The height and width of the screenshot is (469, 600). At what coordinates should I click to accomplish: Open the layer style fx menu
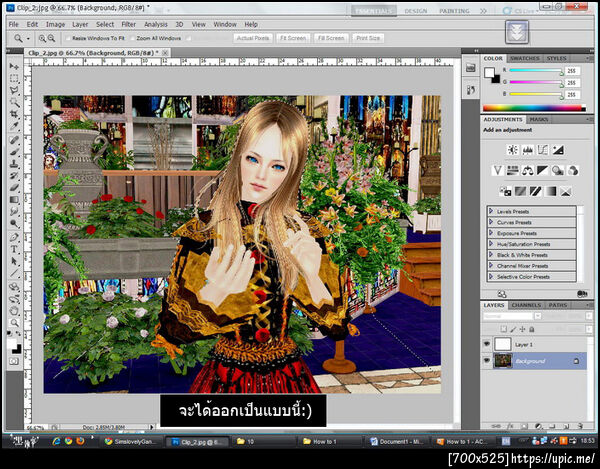tap(510, 426)
